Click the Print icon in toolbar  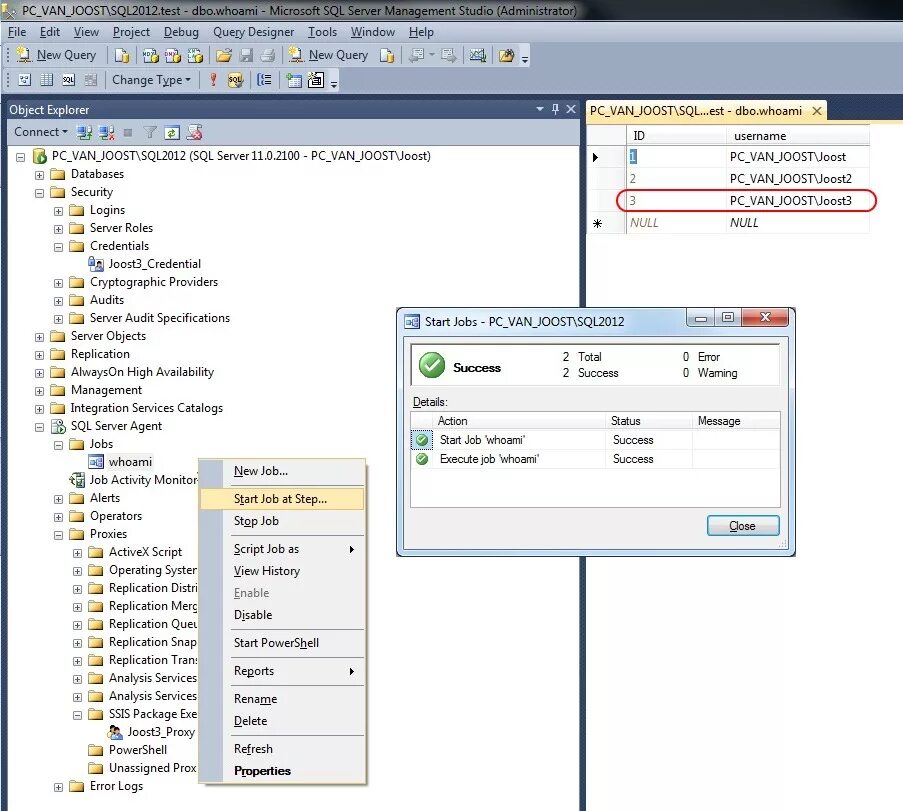point(268,55)
